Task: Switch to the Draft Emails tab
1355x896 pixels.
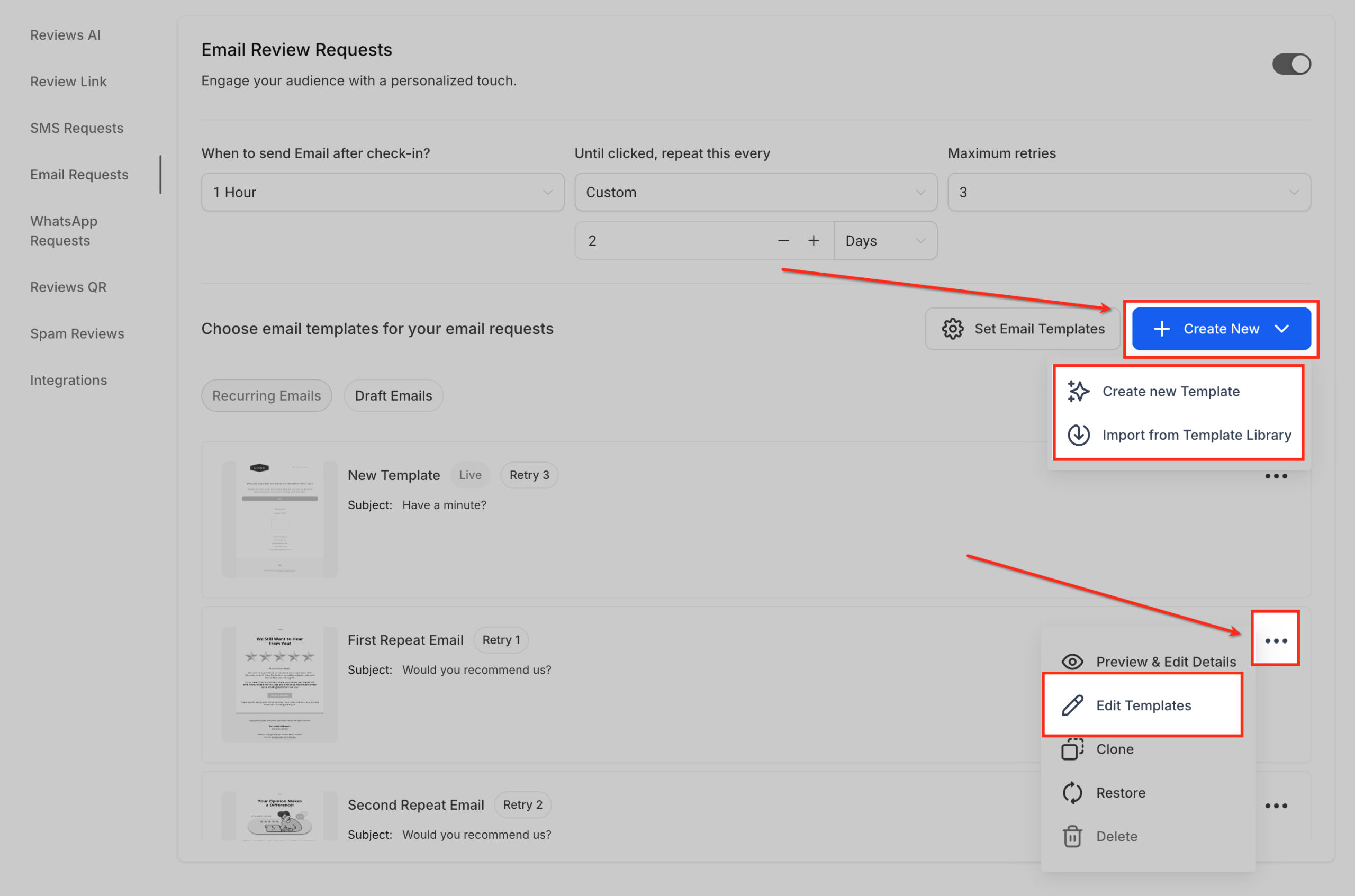Action: 393,395
